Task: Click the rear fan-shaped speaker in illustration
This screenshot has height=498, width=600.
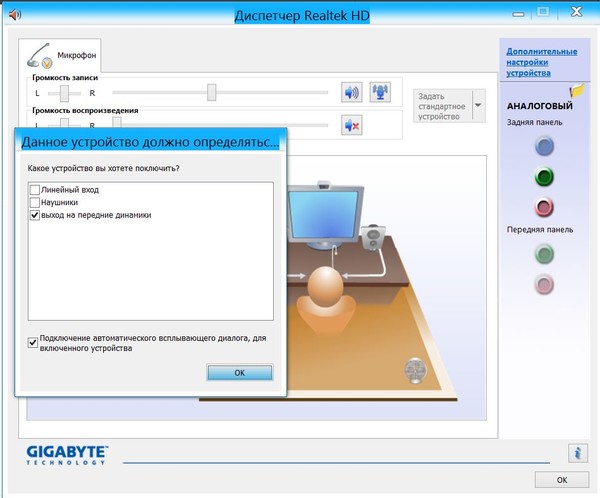Action: click(415, 370)
